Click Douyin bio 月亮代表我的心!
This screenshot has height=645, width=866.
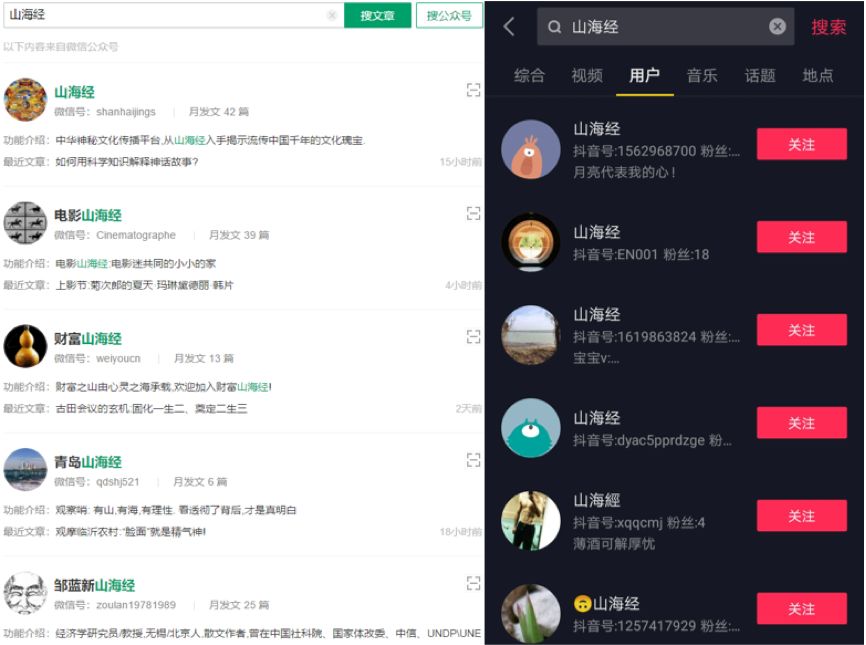click(x=625, y=172)
